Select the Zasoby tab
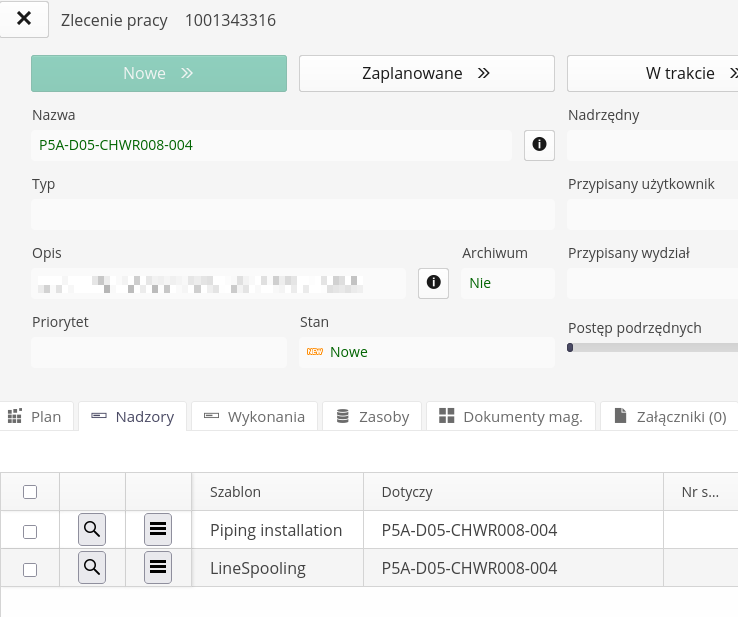This screenshot has height=617, width=738. (x=372, y=417)
